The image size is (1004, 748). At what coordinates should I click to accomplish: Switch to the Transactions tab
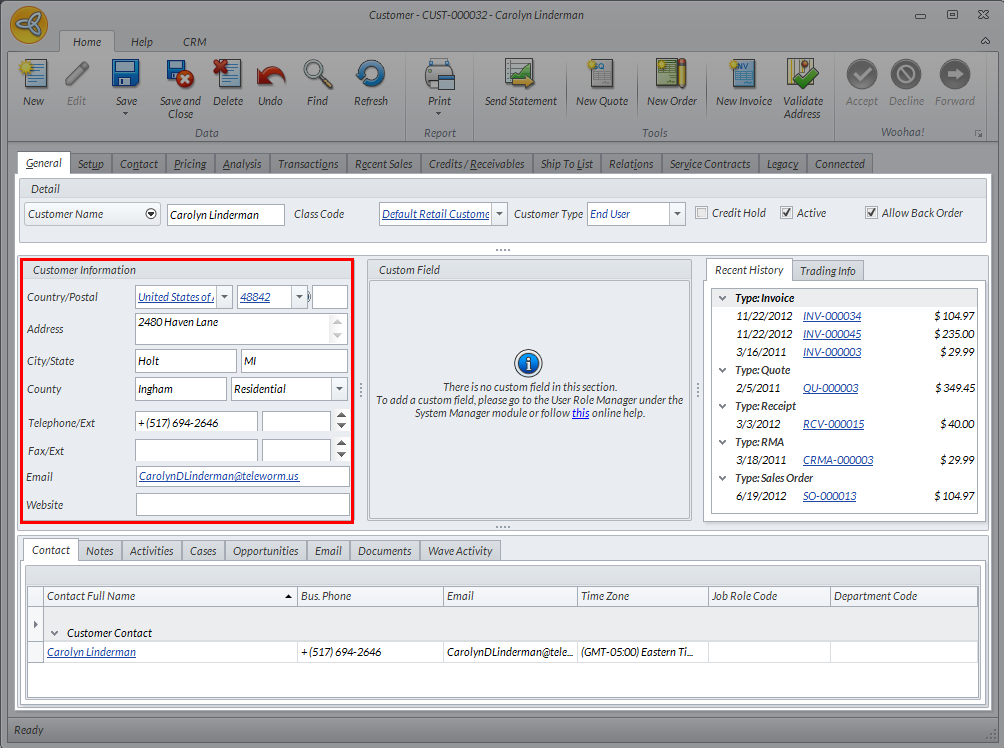[308, 164]
